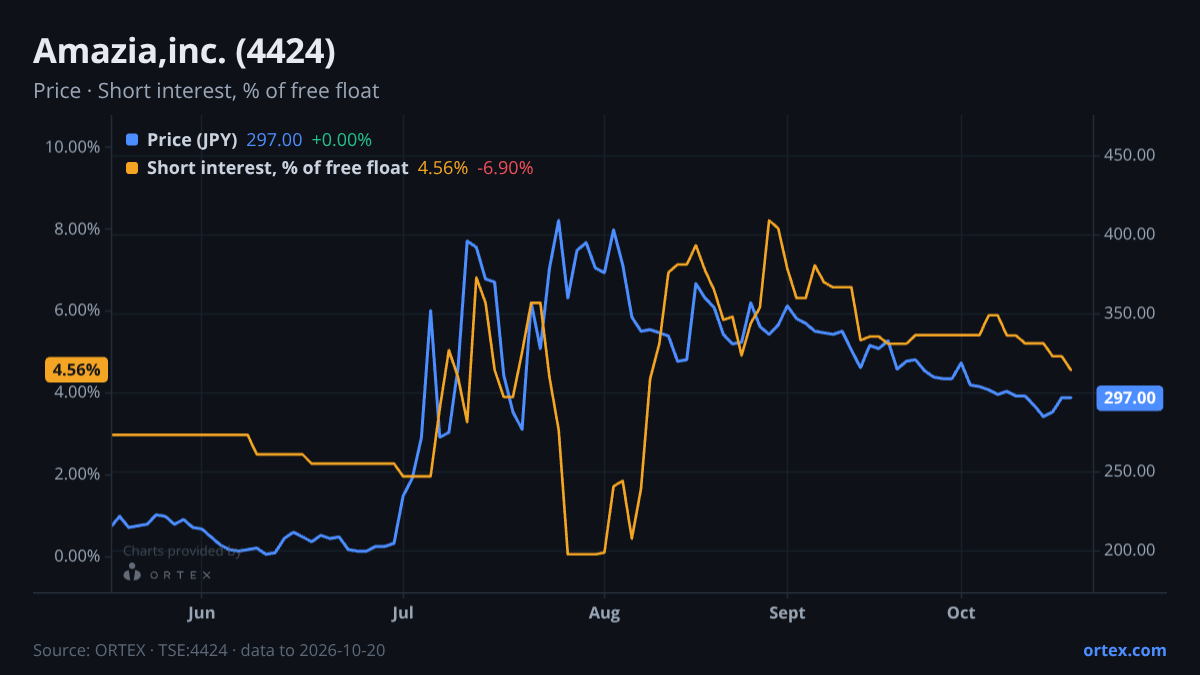
Task: Click the 4.56% short interest axis badge
Action: [76, 370]
